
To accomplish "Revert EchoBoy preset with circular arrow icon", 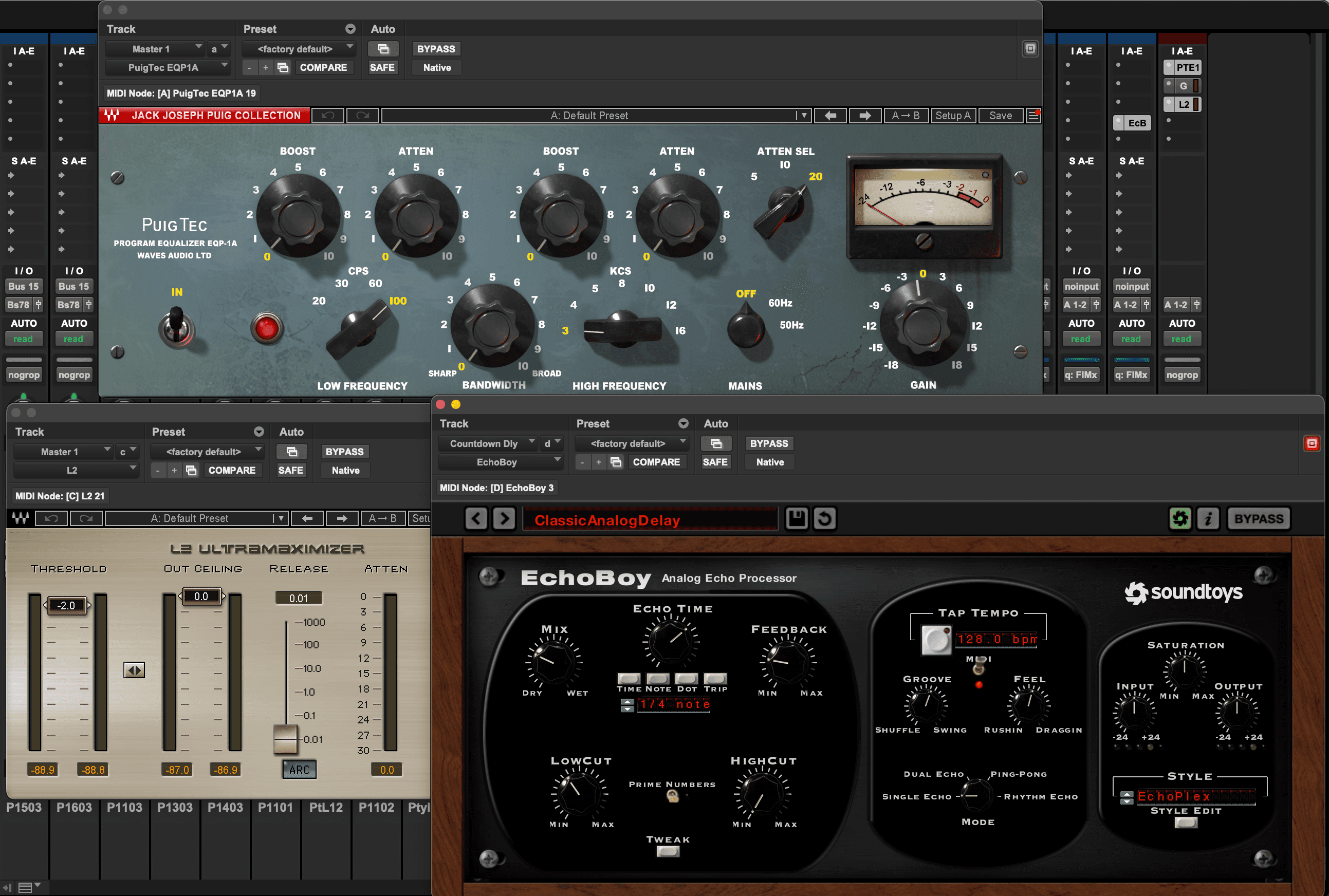I will pyautogui.click(x=824, y=519).
